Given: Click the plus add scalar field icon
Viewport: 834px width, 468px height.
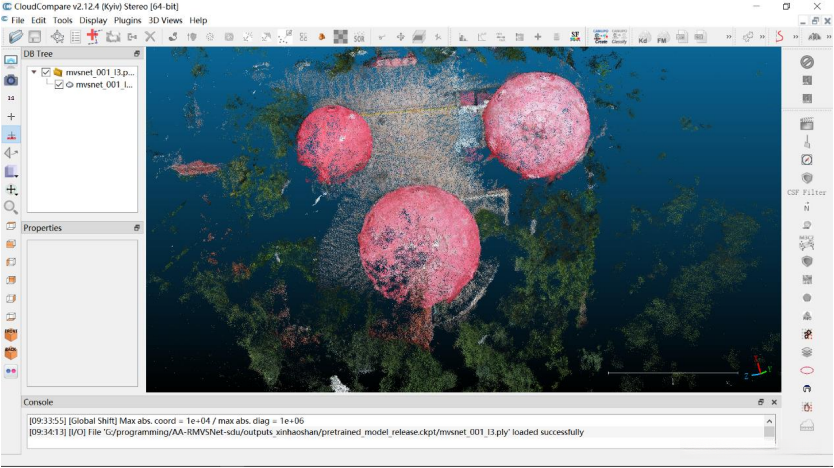Looking at the screenshot, I should [x=538, y=37].
